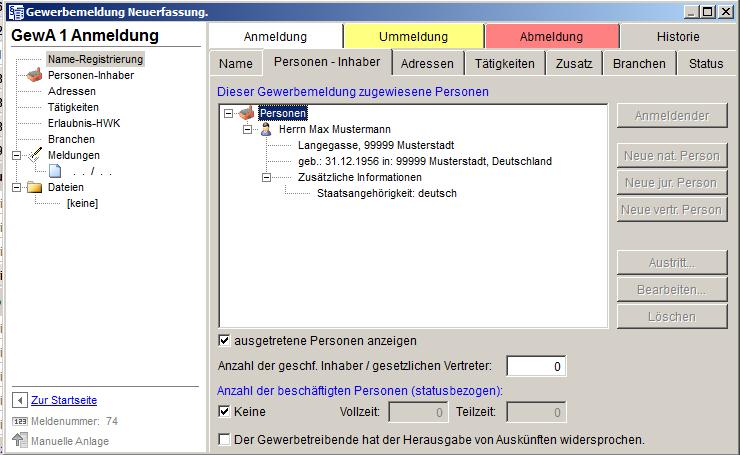Screen dimensions: 740x455
Task: Click the Manuelle Anlage upload icon
Action: 20,440
